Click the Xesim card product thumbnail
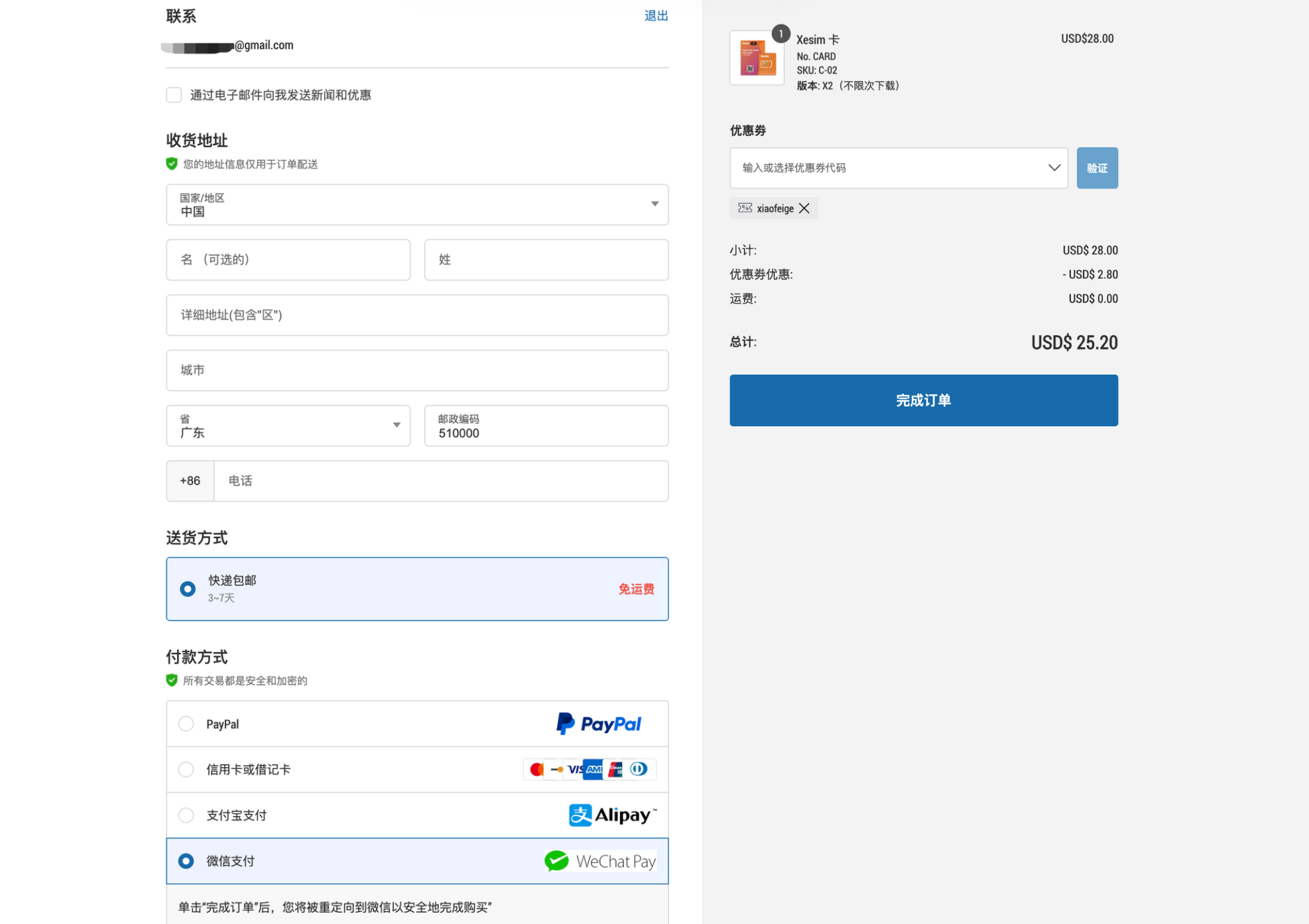Viewport: 1309px width, 924px height. pyautogui.click(x=757, y=58)
